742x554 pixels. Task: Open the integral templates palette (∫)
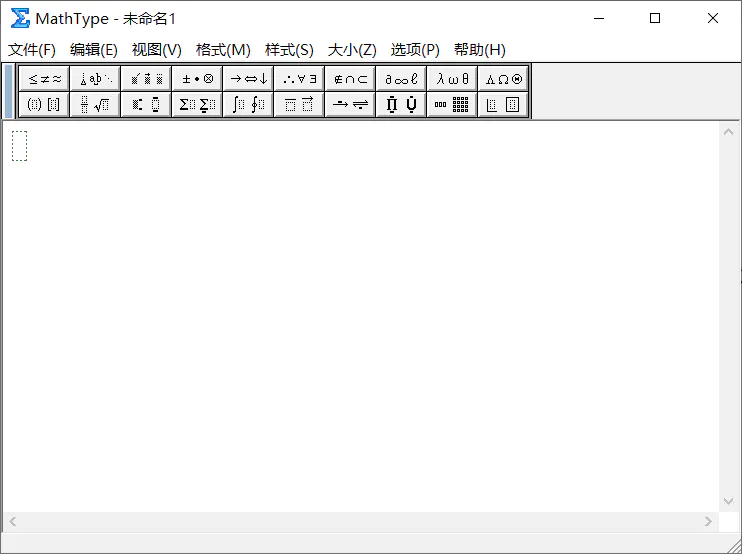[x=249, y=104]
